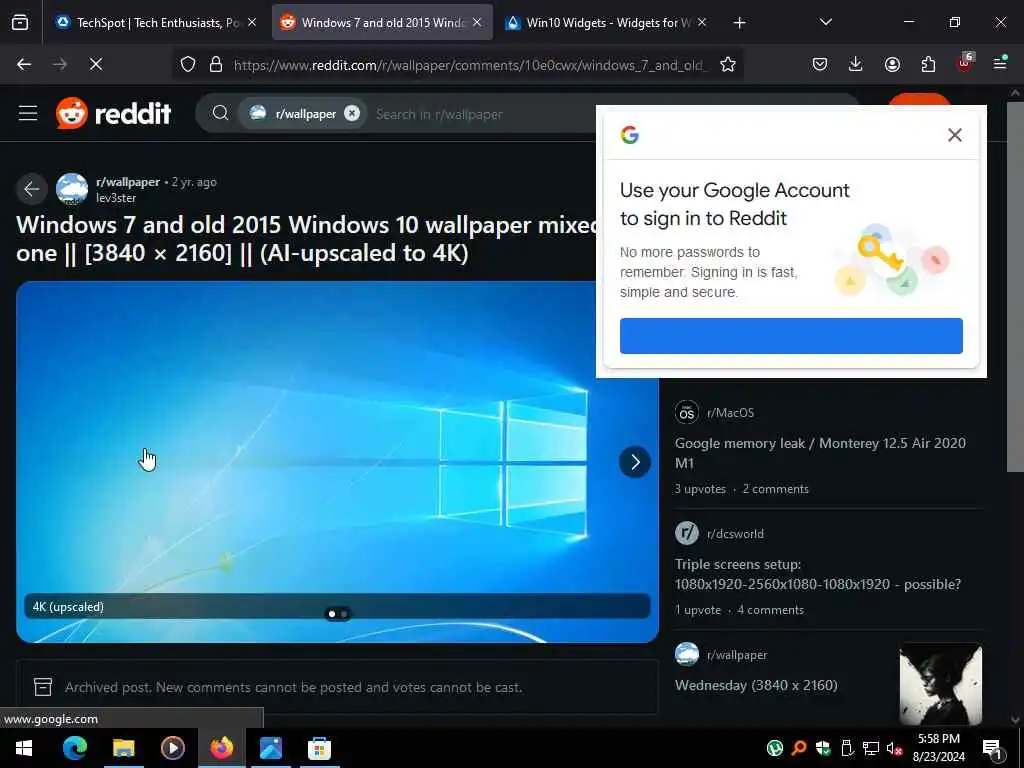This screenshot has height=768, width=1024.
Task: Click the page vertical scrollbar
Action: tap(1015, 285)
